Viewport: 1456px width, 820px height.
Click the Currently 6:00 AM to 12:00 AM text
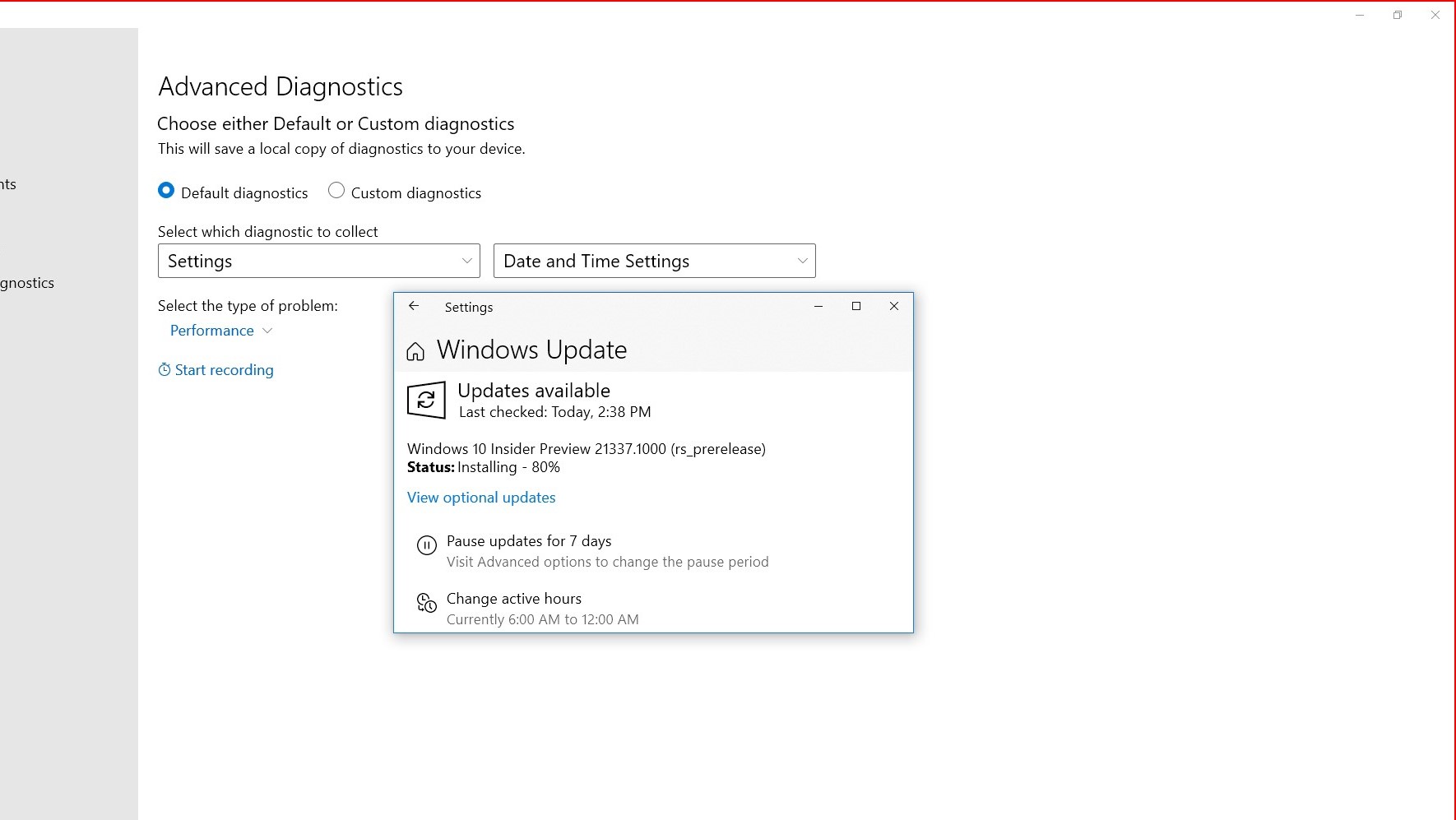click(543, 619)
